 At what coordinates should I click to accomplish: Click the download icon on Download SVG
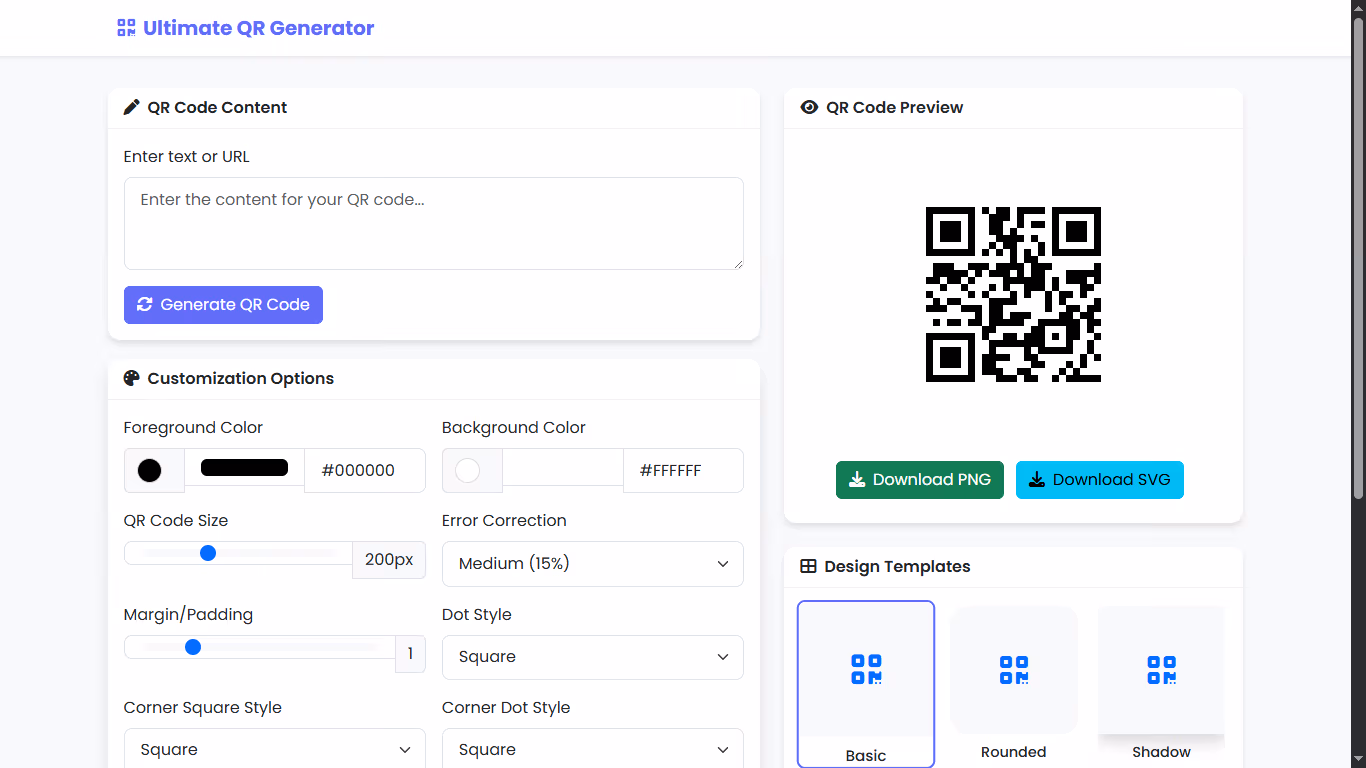[x=1037, y=480]
